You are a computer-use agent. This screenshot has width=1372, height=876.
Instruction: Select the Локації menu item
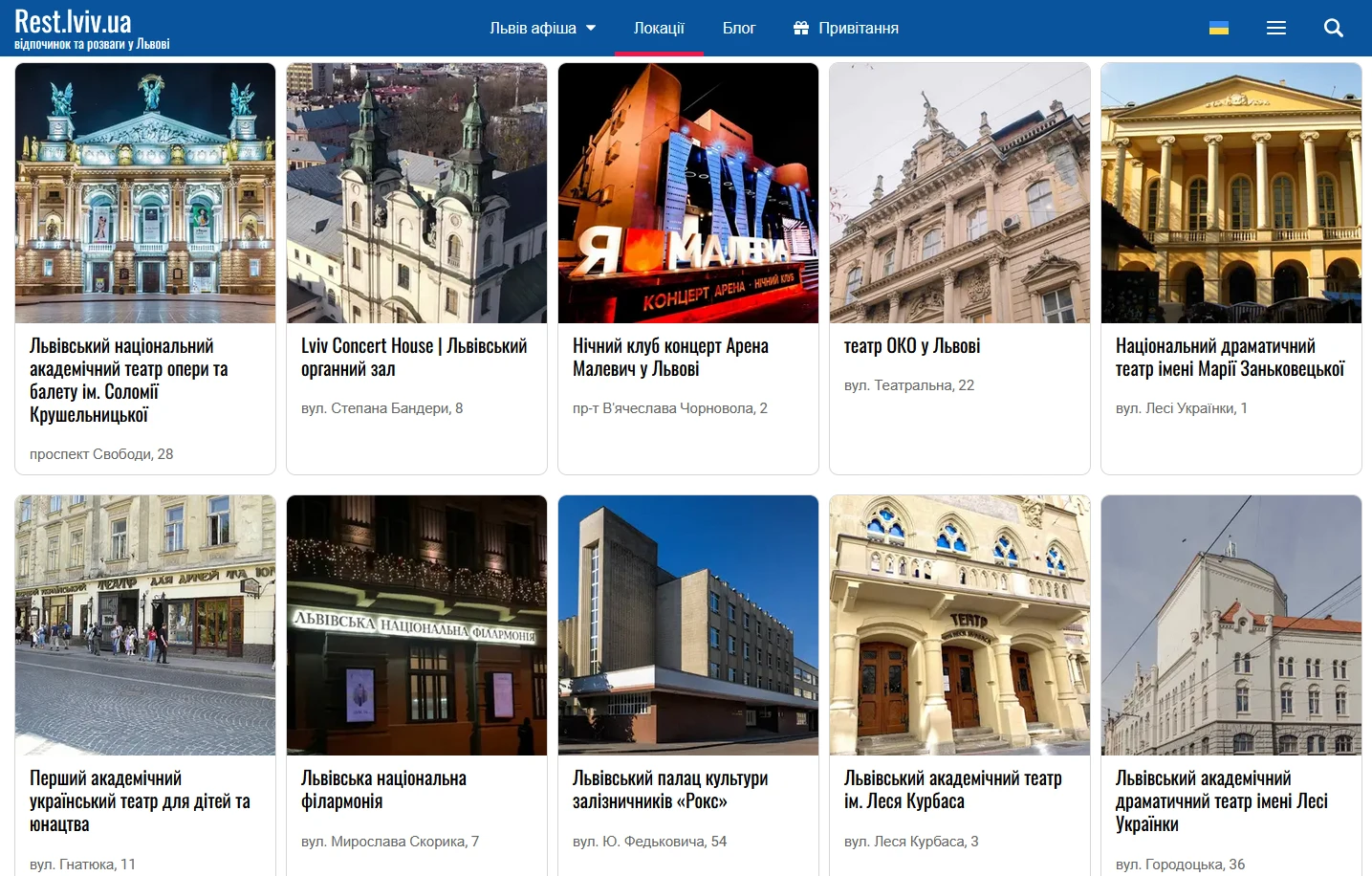pos(659,28)
